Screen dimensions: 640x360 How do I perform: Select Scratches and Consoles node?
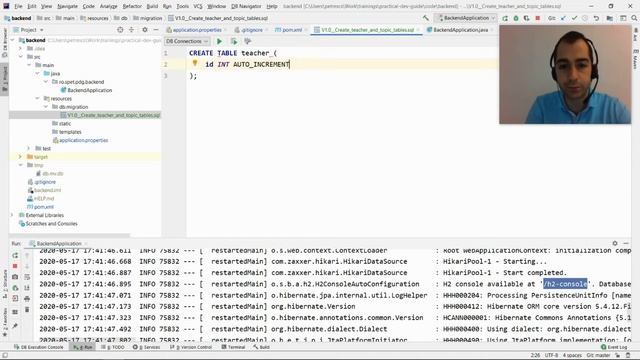coord(48,224)
